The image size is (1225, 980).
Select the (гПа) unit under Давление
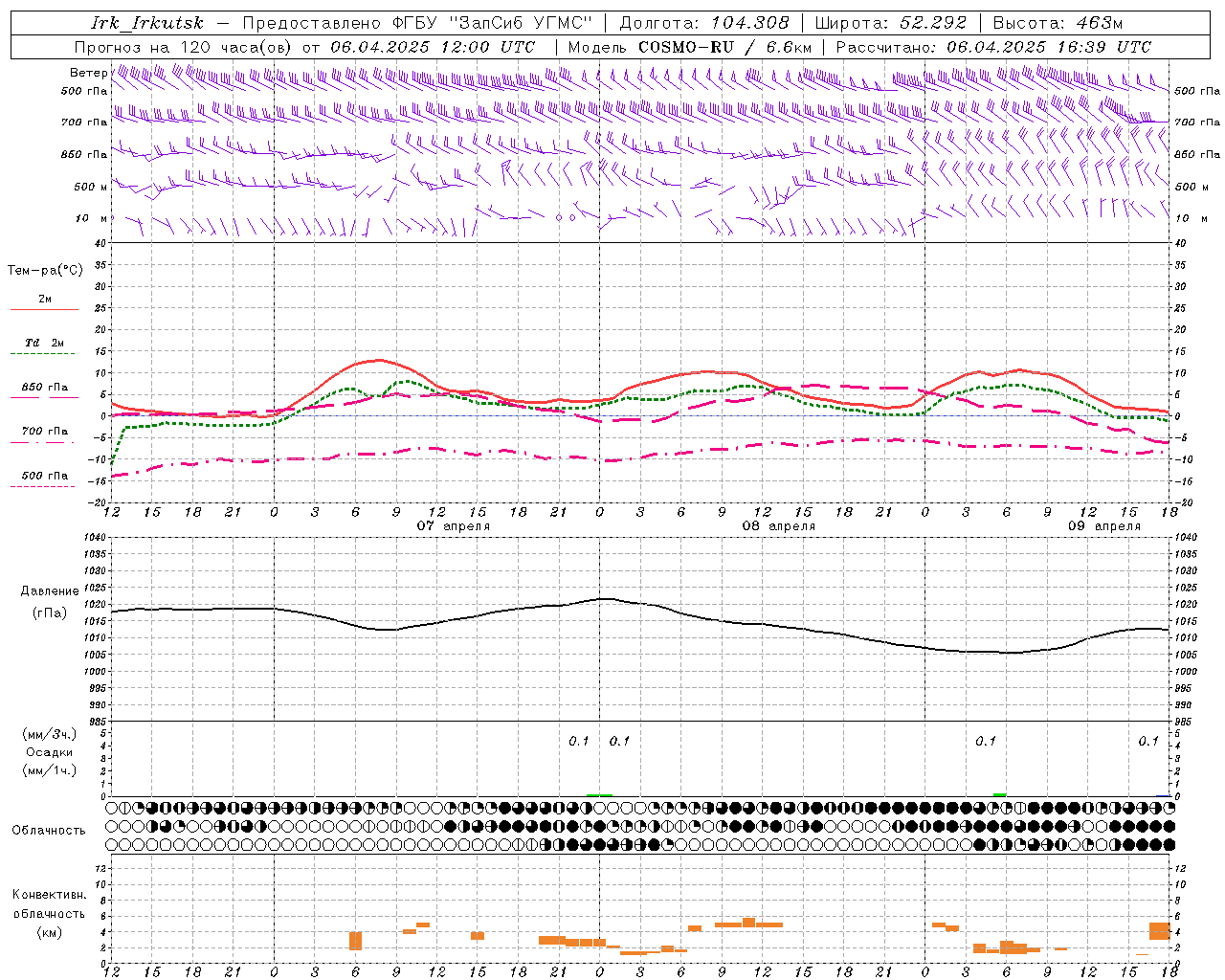[x=50, y=612]
